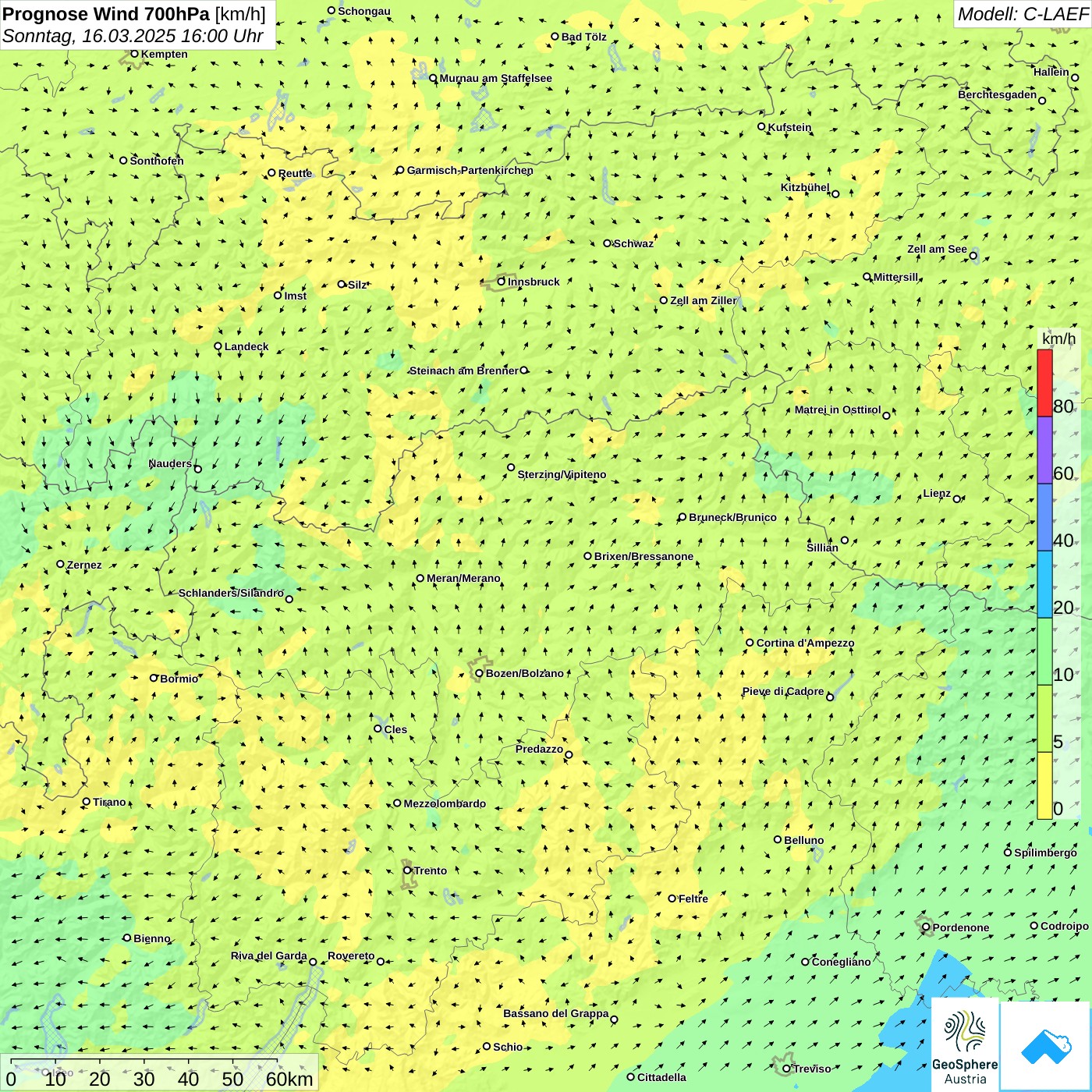Screen dimensions: 1092x1092
Task: Click the Brixen/Bressanone label
Action: [643, 556]
